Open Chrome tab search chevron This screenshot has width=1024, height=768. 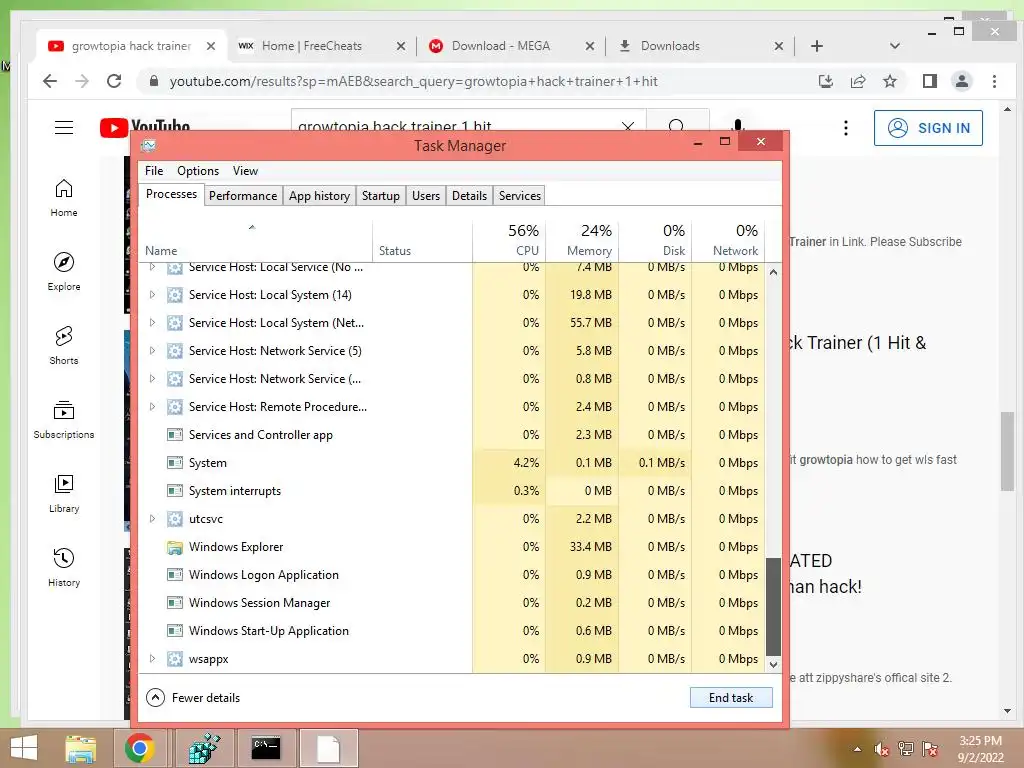pyautogui.click(x=895, y=46)
